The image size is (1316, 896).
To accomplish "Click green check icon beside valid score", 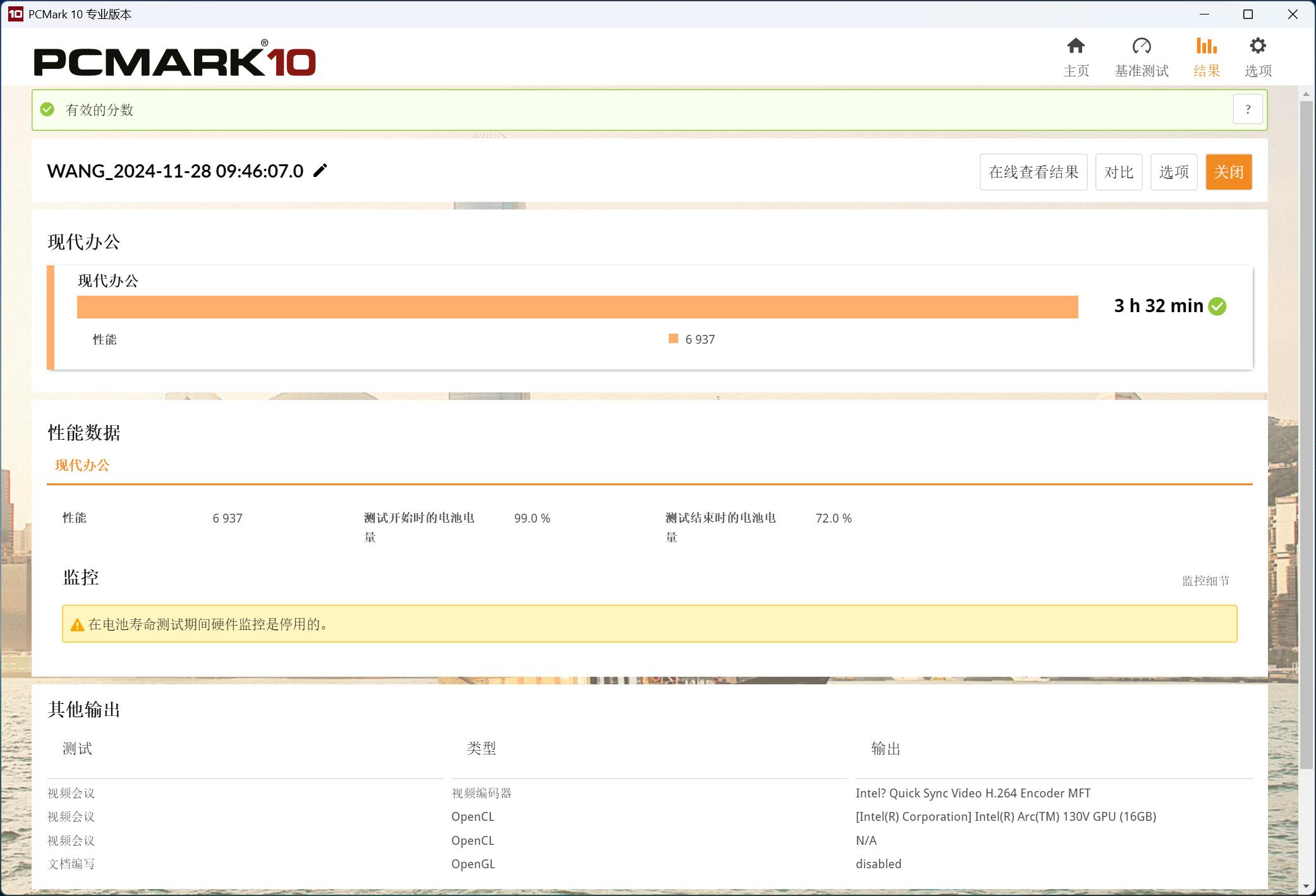I will point(47,109).
